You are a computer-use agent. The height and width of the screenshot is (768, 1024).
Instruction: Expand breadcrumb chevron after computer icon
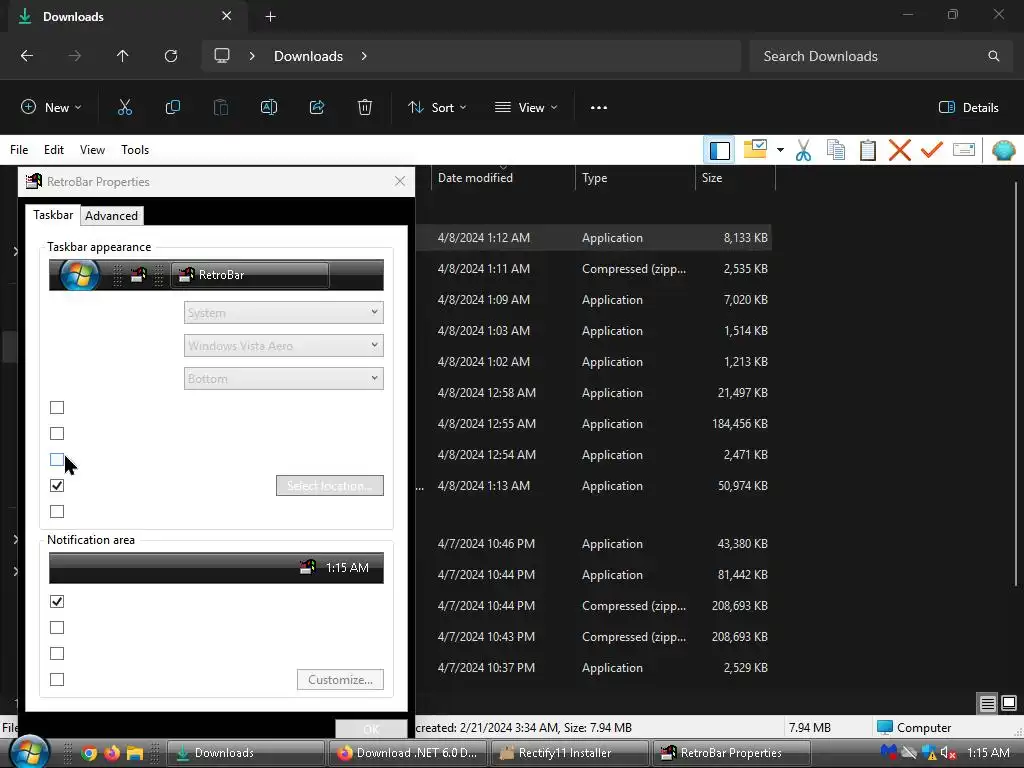point(251,56)
